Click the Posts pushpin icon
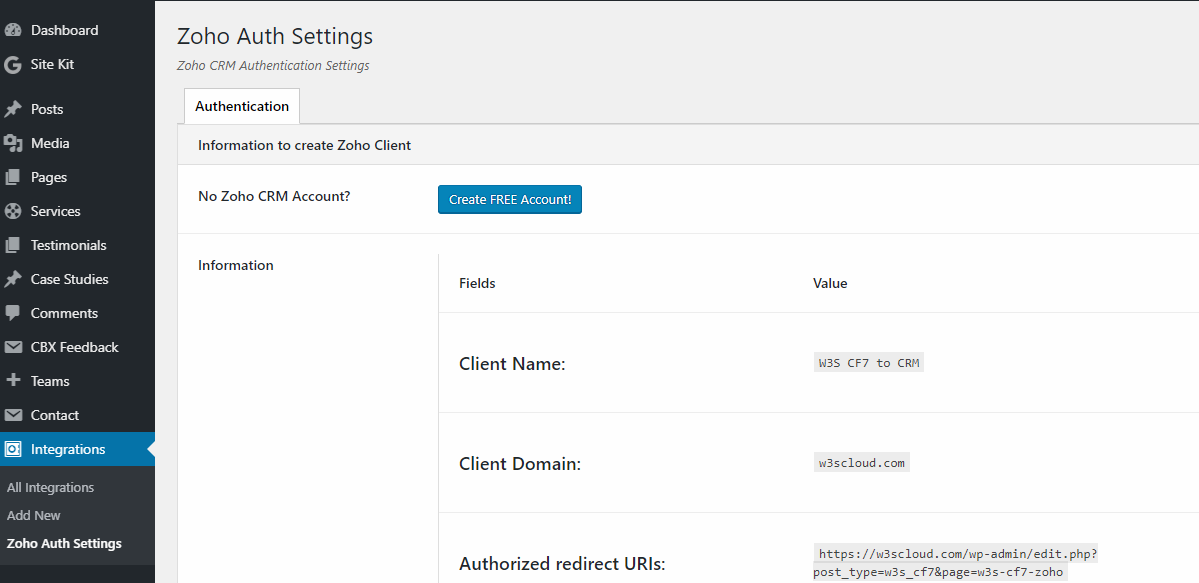The image size is (1199, 583). [13, 109]
